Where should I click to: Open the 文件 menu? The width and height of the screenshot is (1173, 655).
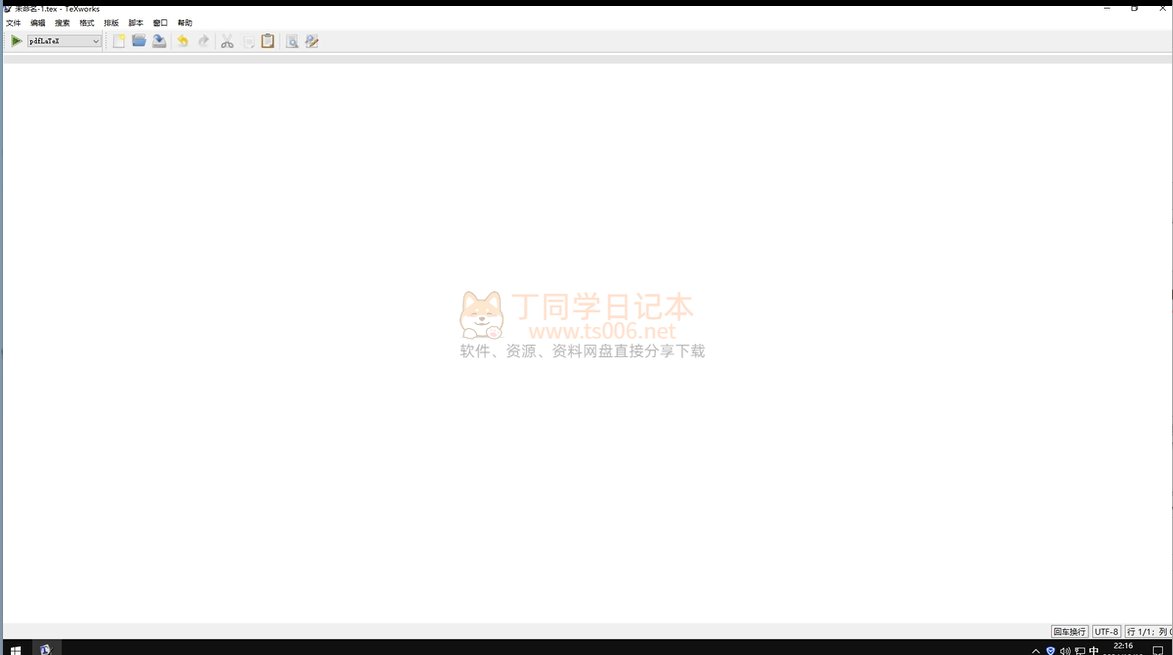click(13, 23)
